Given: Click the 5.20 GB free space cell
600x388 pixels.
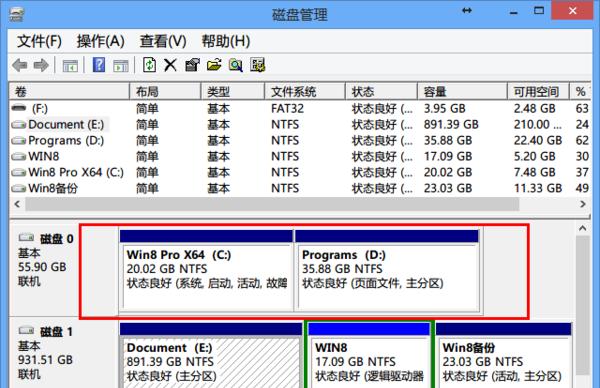Looking at the screenshot, I should pos(534,157).
